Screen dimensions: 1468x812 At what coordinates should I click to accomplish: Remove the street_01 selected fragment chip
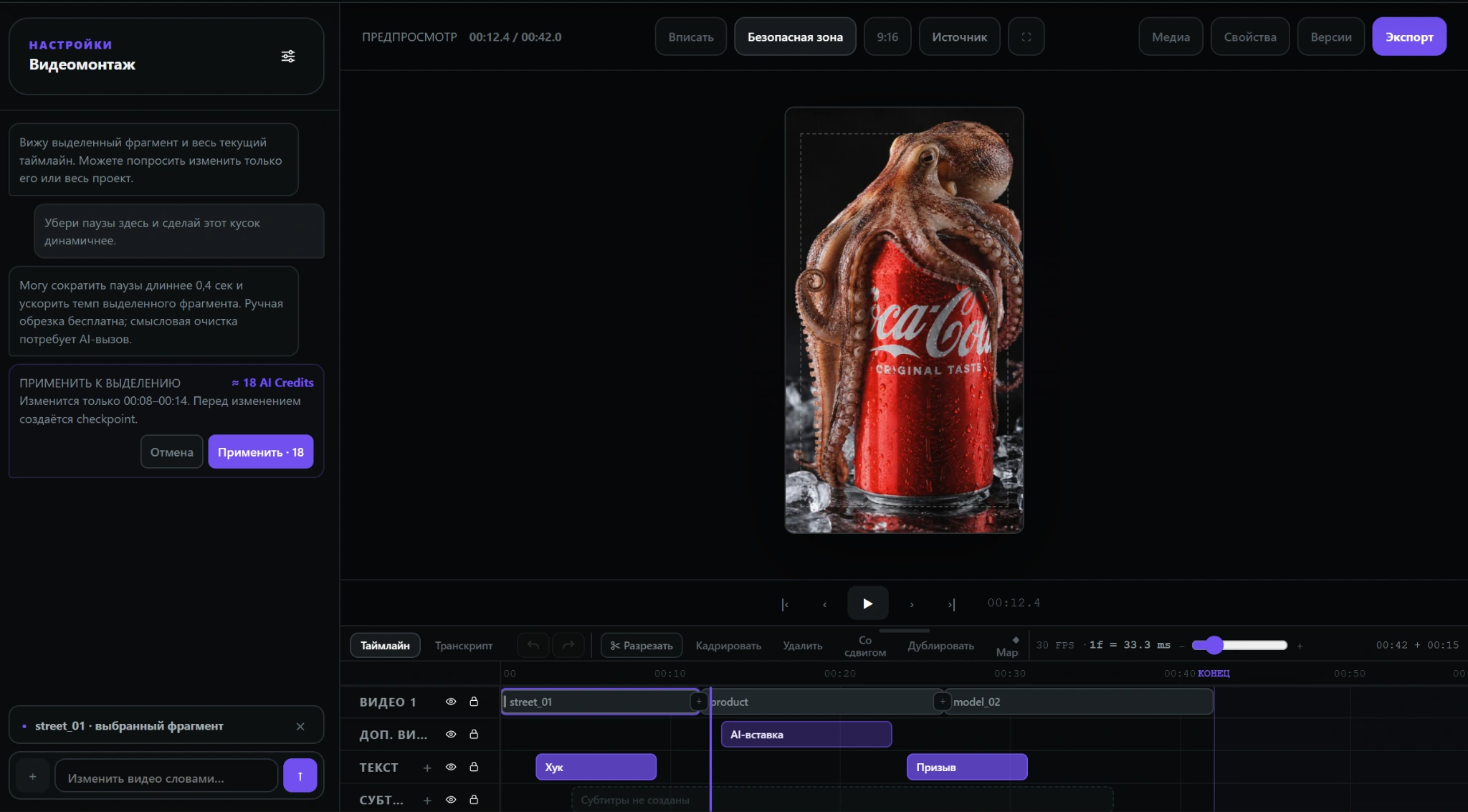coord(300,727)
